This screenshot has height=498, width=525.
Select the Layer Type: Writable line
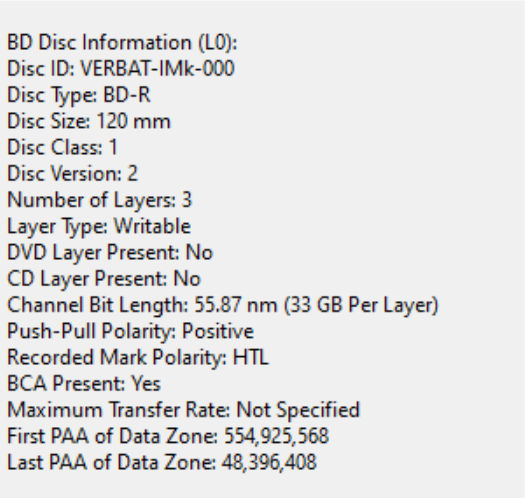99,227
